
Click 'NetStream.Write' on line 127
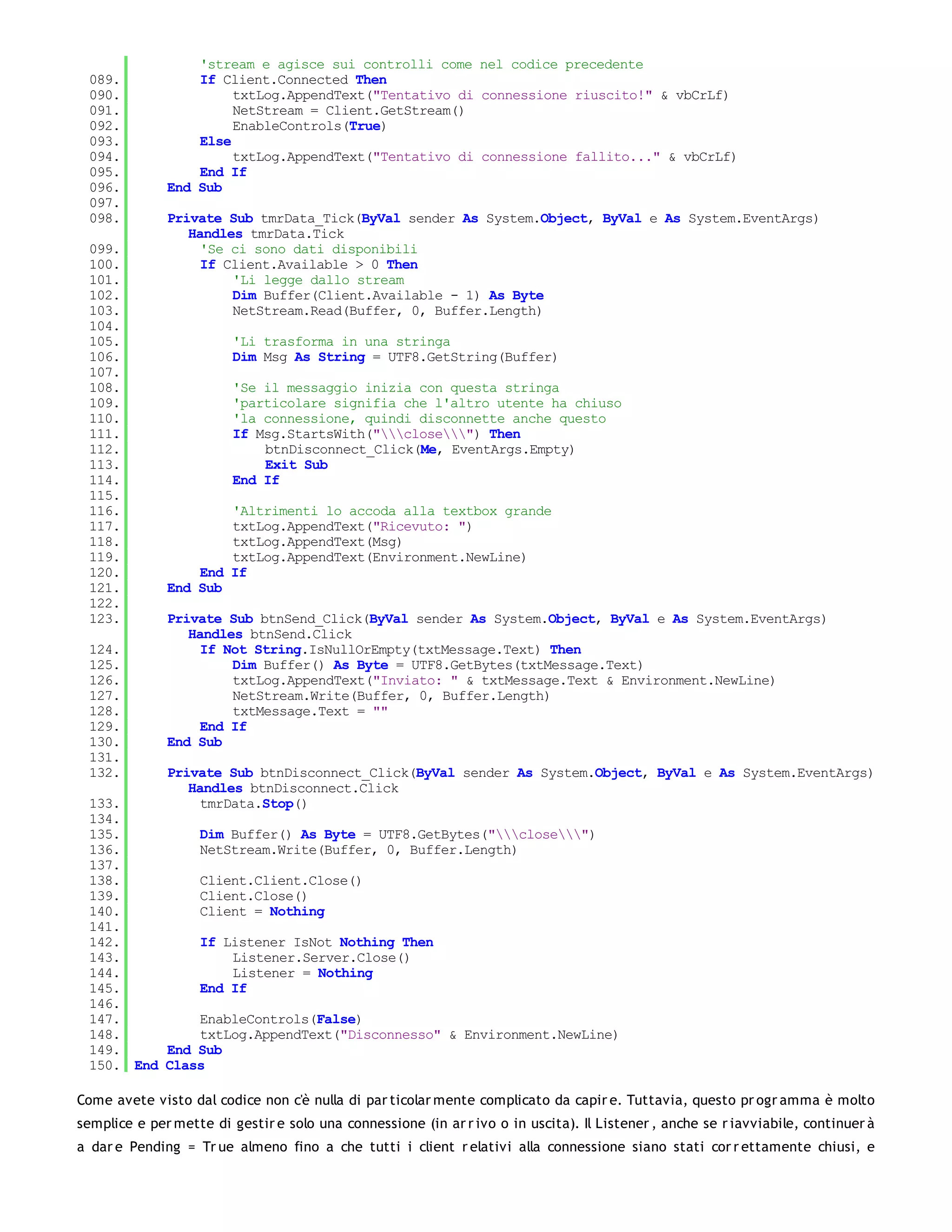pyautogui.click(x=291, y=696)
